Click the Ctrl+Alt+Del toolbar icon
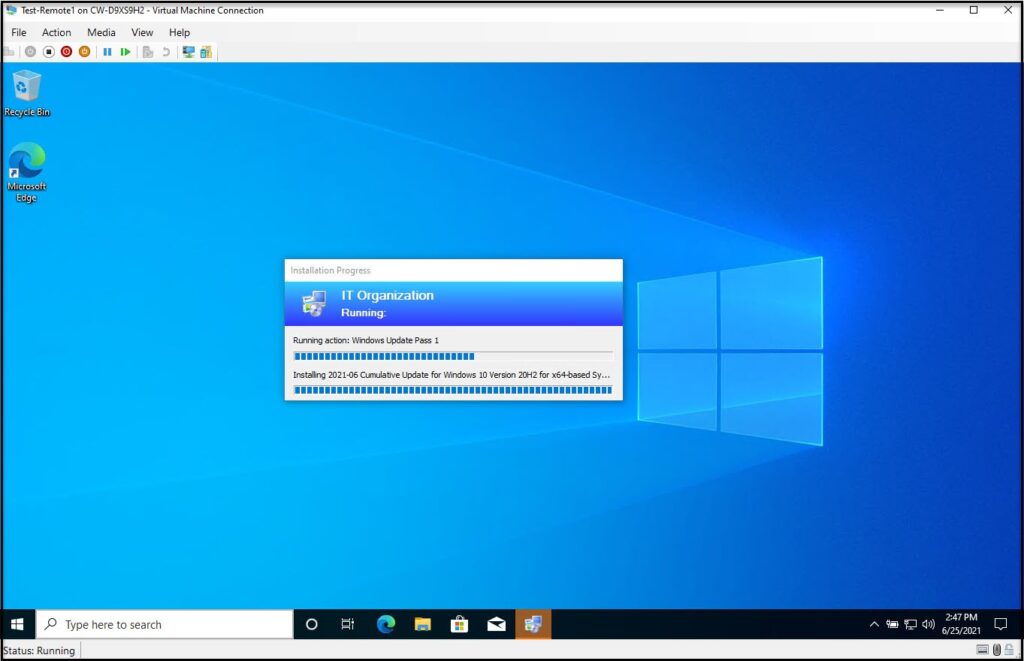 coord(9,52)
